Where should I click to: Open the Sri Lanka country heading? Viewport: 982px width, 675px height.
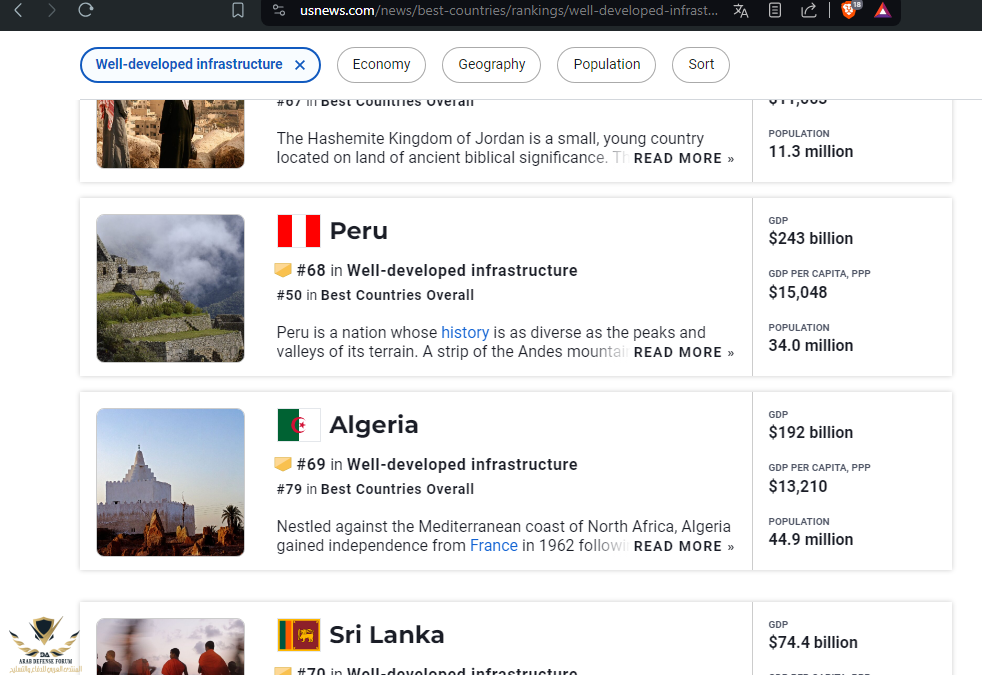pos(387,635)
